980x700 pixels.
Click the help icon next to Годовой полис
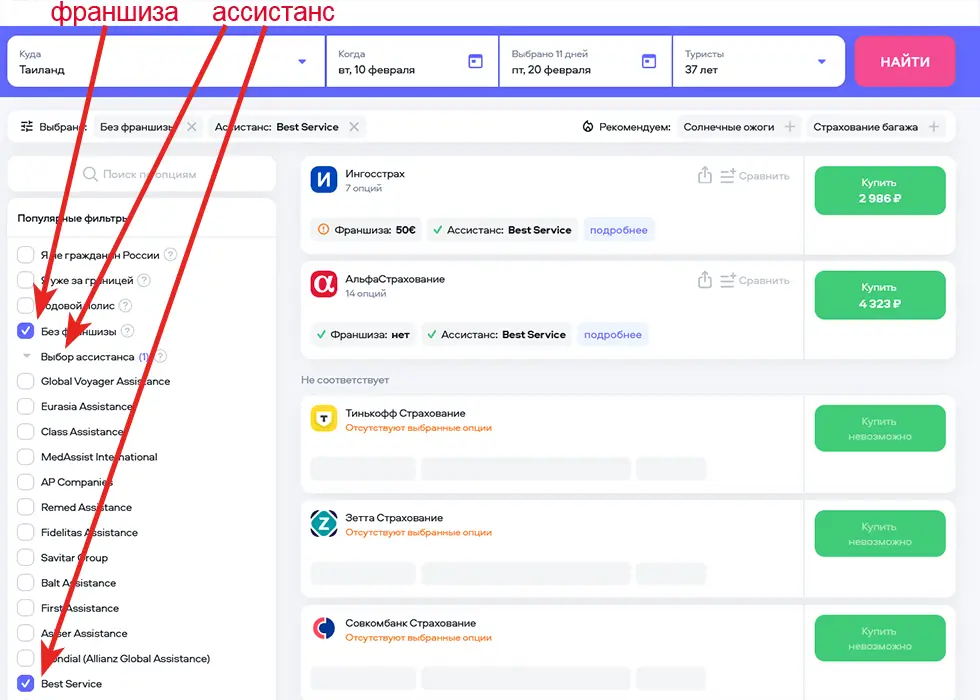[125, 305]
